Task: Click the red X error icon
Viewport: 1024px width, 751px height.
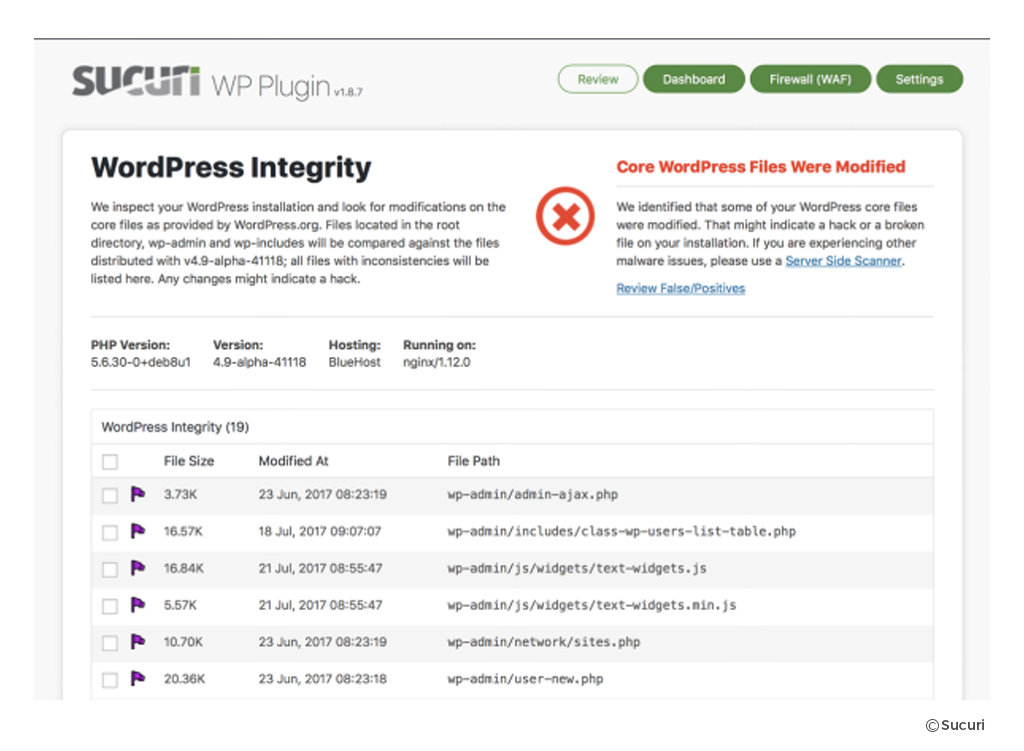Action: coord(565,216)
